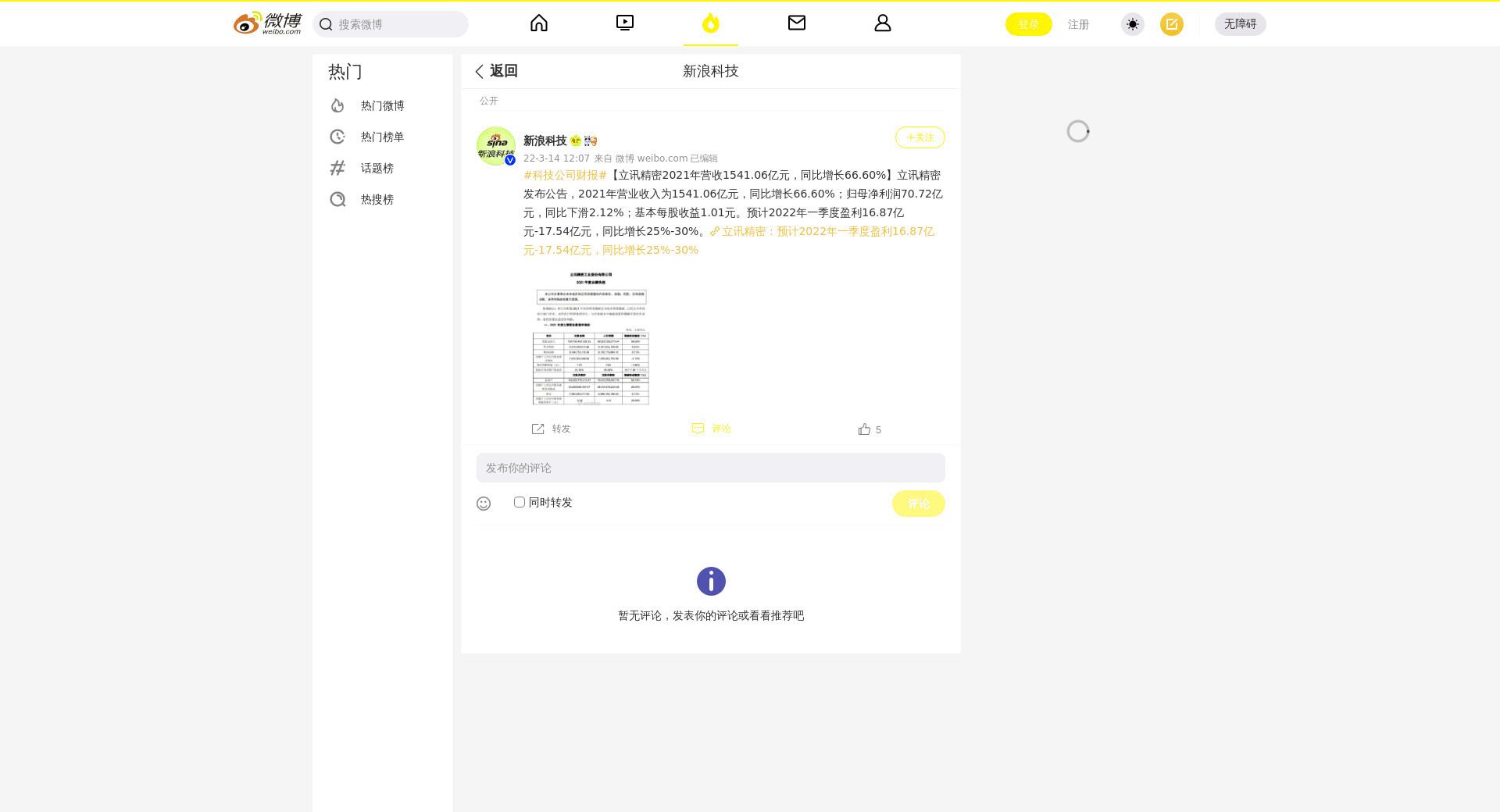Click the yellow badge icon beside 新浪科技
Screen dimensions: 1500x812
tap(576, 141)
